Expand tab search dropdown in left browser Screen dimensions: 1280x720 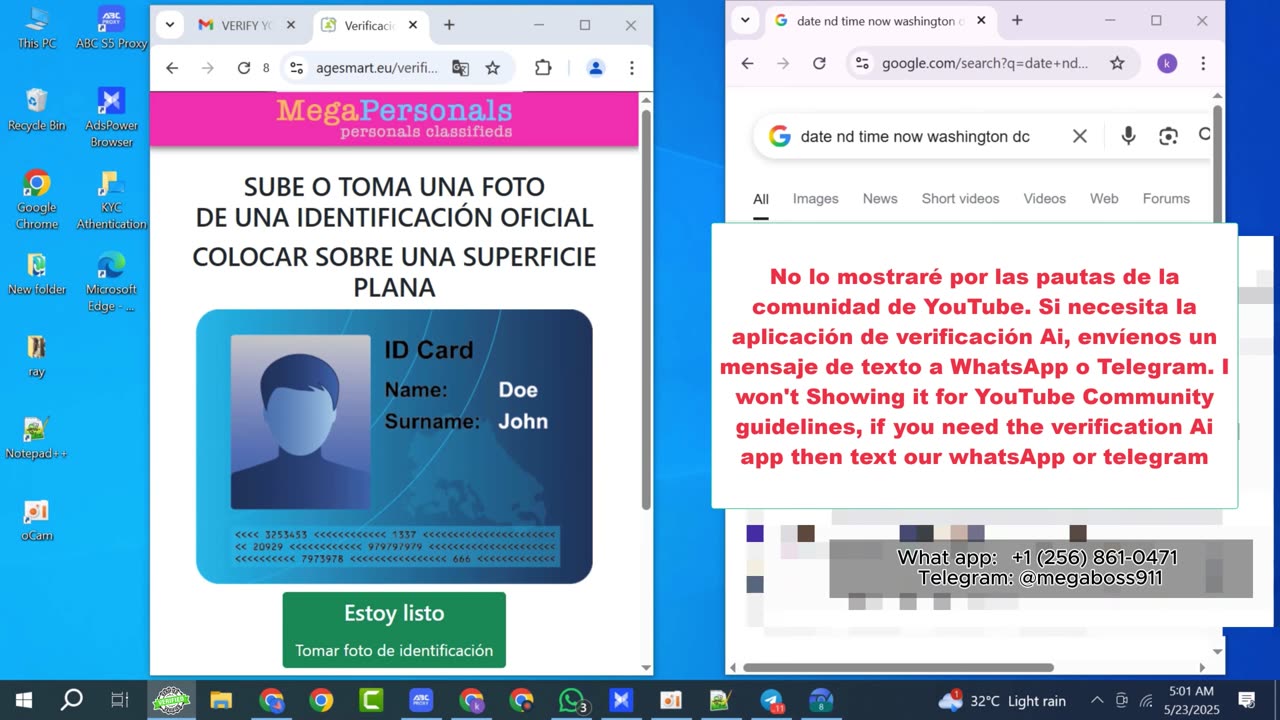(x=169, y=25)
